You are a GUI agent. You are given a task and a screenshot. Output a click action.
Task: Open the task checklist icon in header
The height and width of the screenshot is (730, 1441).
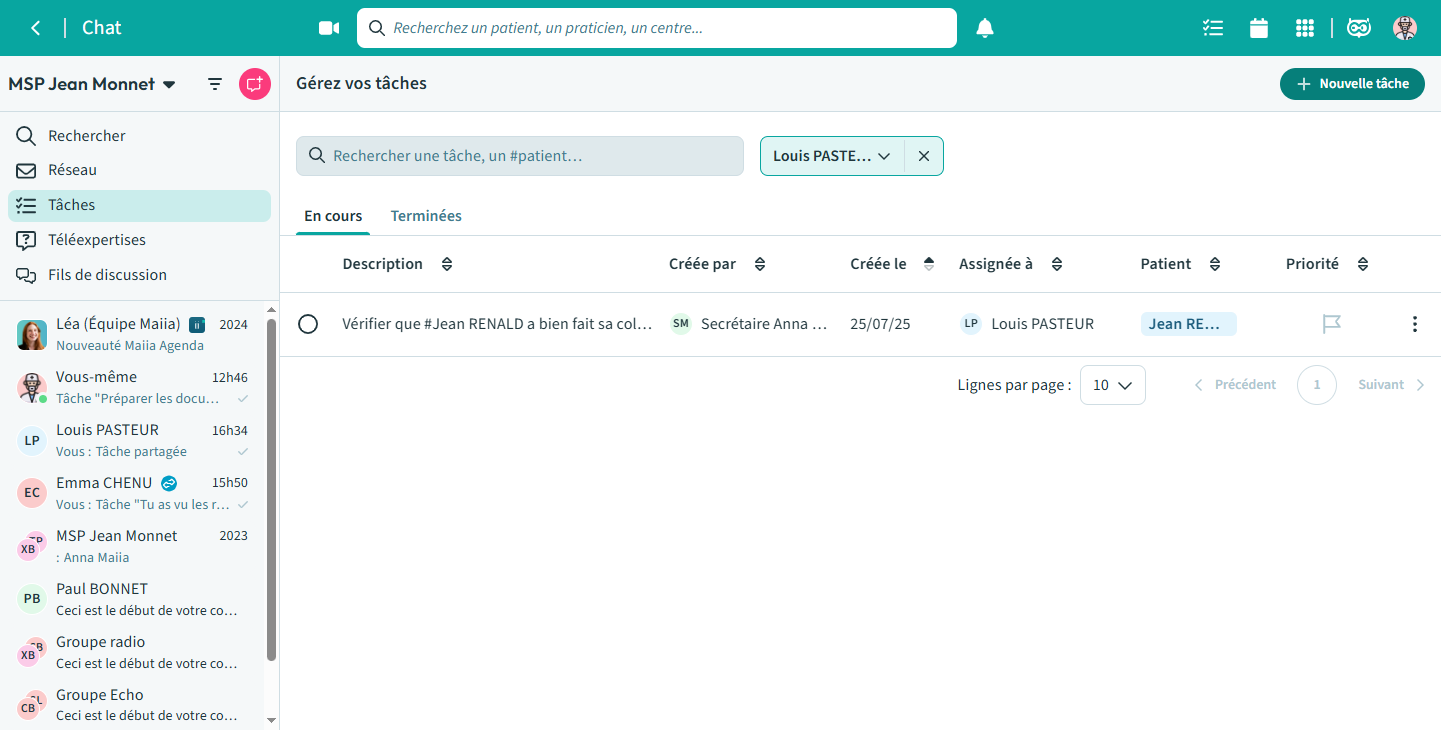[1213, 28]
